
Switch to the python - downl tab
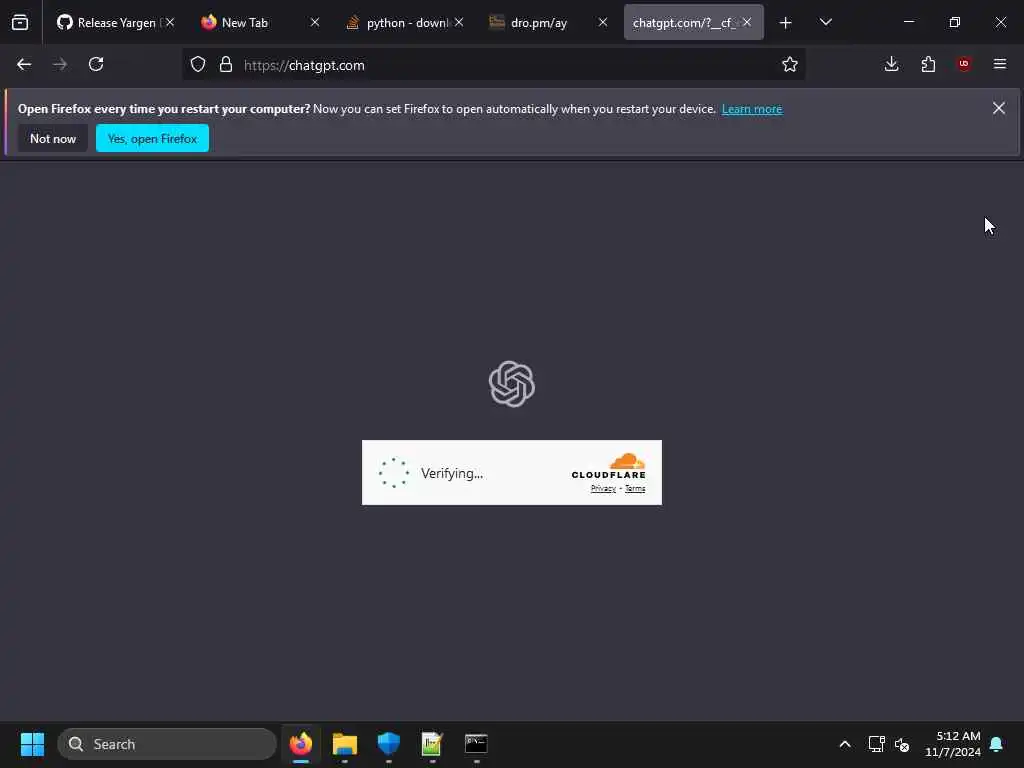click(x=404, y=23)
